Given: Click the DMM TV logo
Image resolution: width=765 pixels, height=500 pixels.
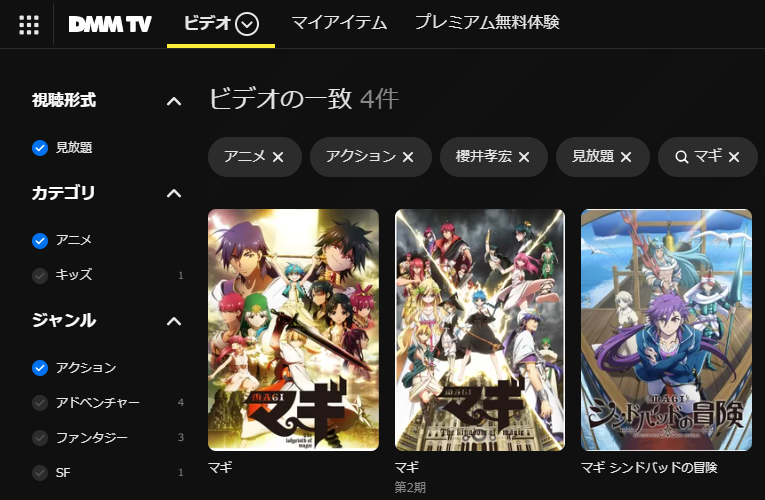Looking at the screenshot, I should (x=110, y=24).
